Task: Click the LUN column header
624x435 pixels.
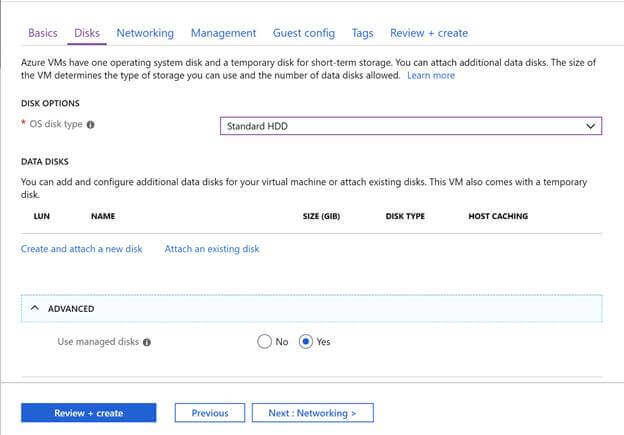Action: point(42,216)
